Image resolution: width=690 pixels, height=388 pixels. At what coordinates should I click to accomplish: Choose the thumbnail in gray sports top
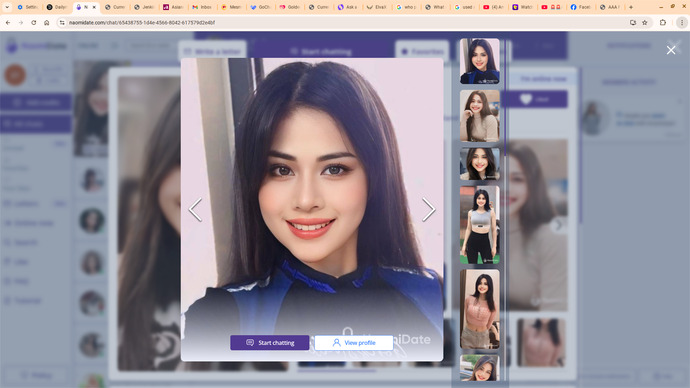pos(480,225)
